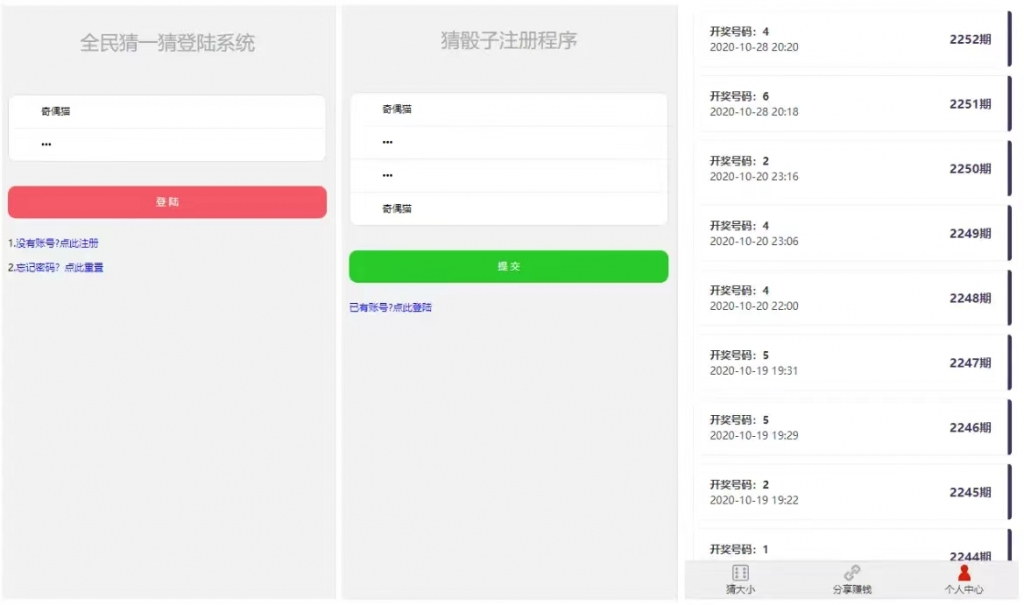The height and width of the screenshot is (605, 1024).
Task: Focus the registration confirm password field
Action: point(509,176)
